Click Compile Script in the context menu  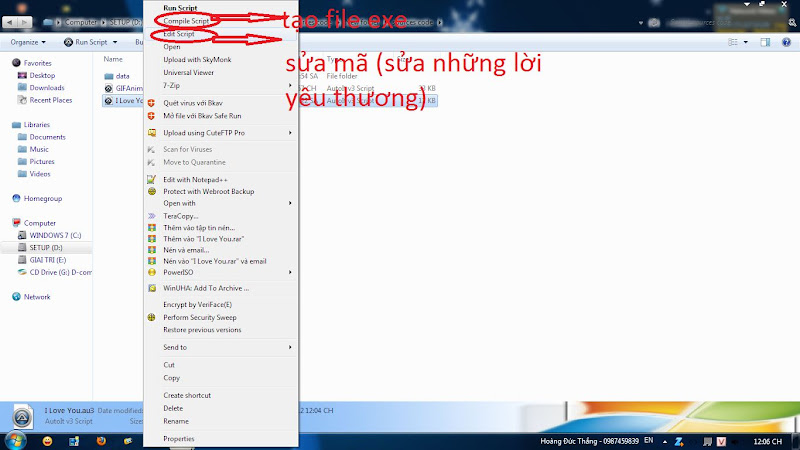186,20
